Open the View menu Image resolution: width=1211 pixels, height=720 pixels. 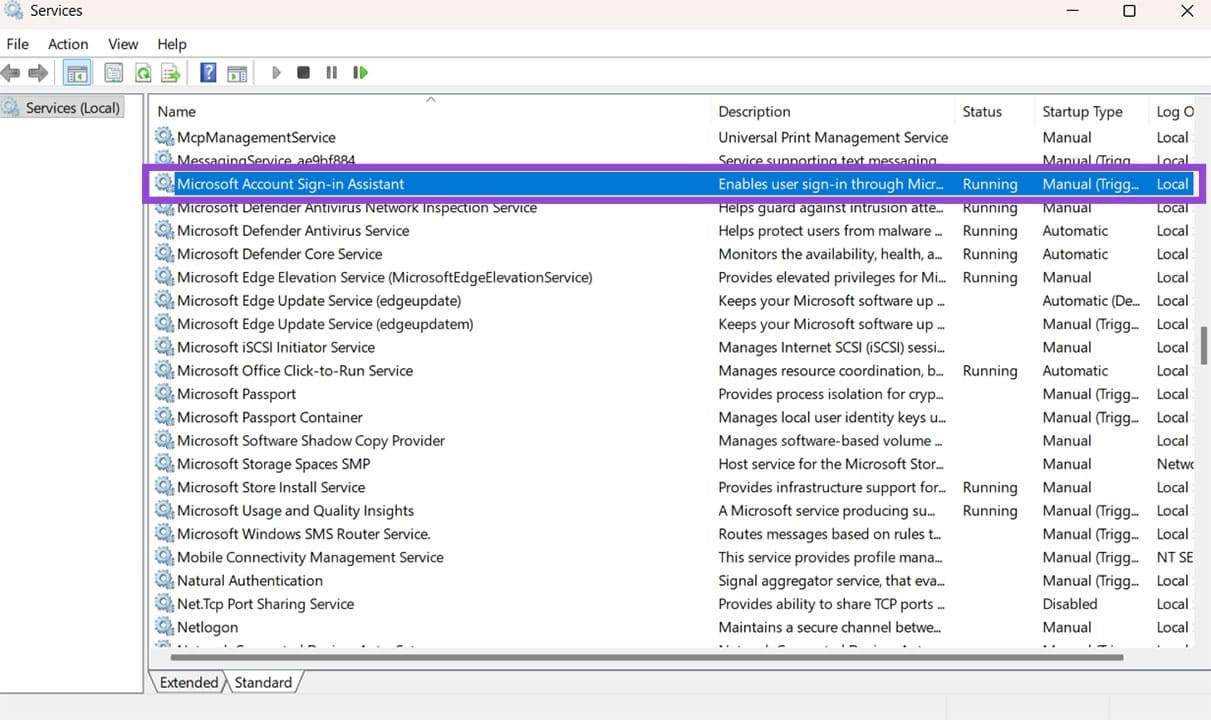(123, 44)
